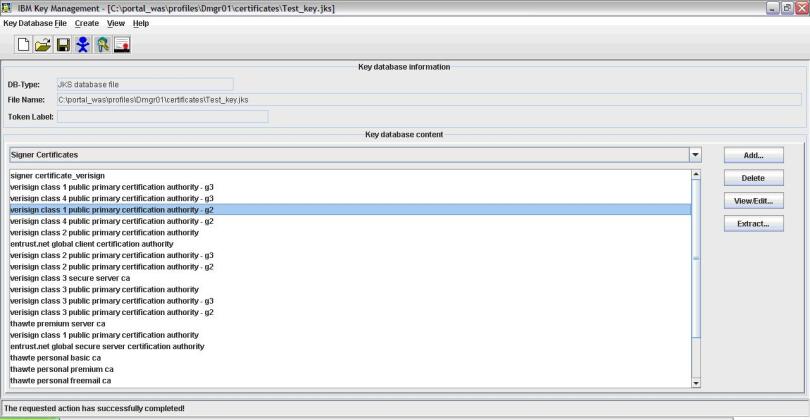Click the IBM Key Management title bar icon
810x420 pixels.
7,8
